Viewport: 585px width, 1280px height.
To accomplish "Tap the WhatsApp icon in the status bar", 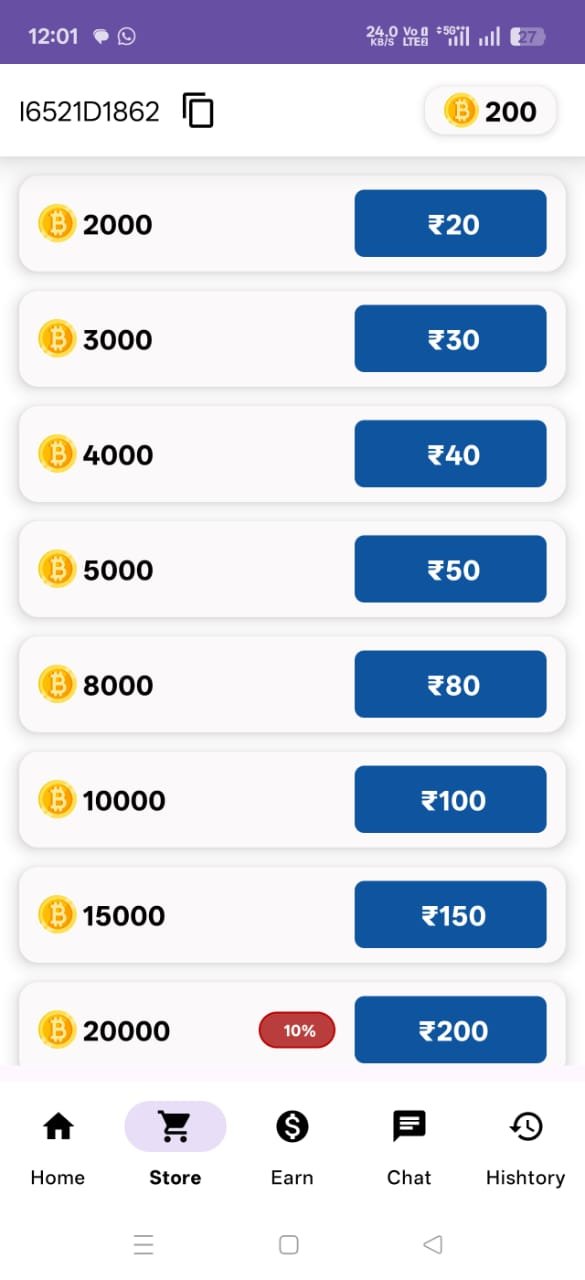I will pyautogui.click(x=125, y=35).
